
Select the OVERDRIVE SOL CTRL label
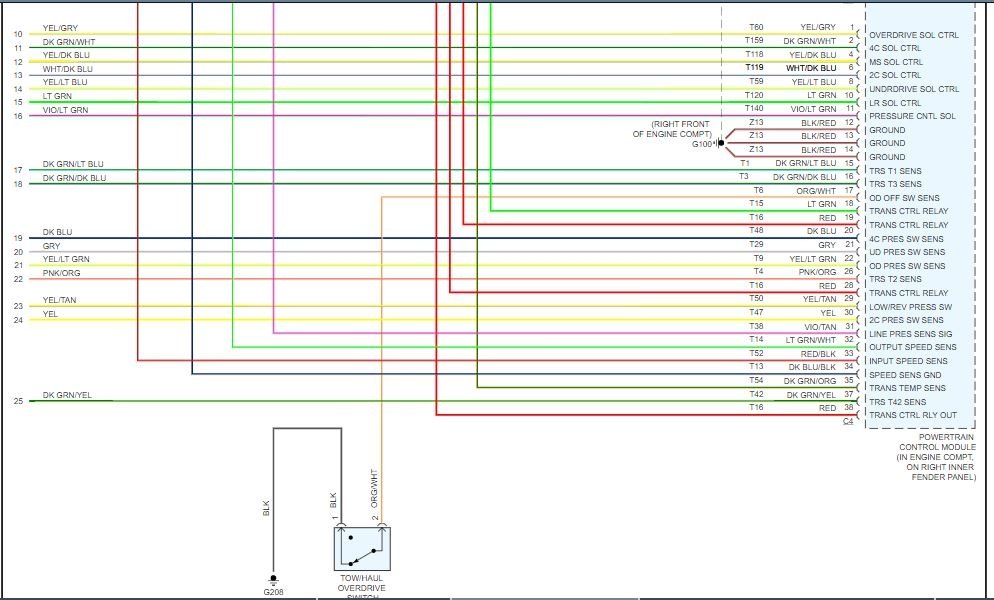point(913,35)
